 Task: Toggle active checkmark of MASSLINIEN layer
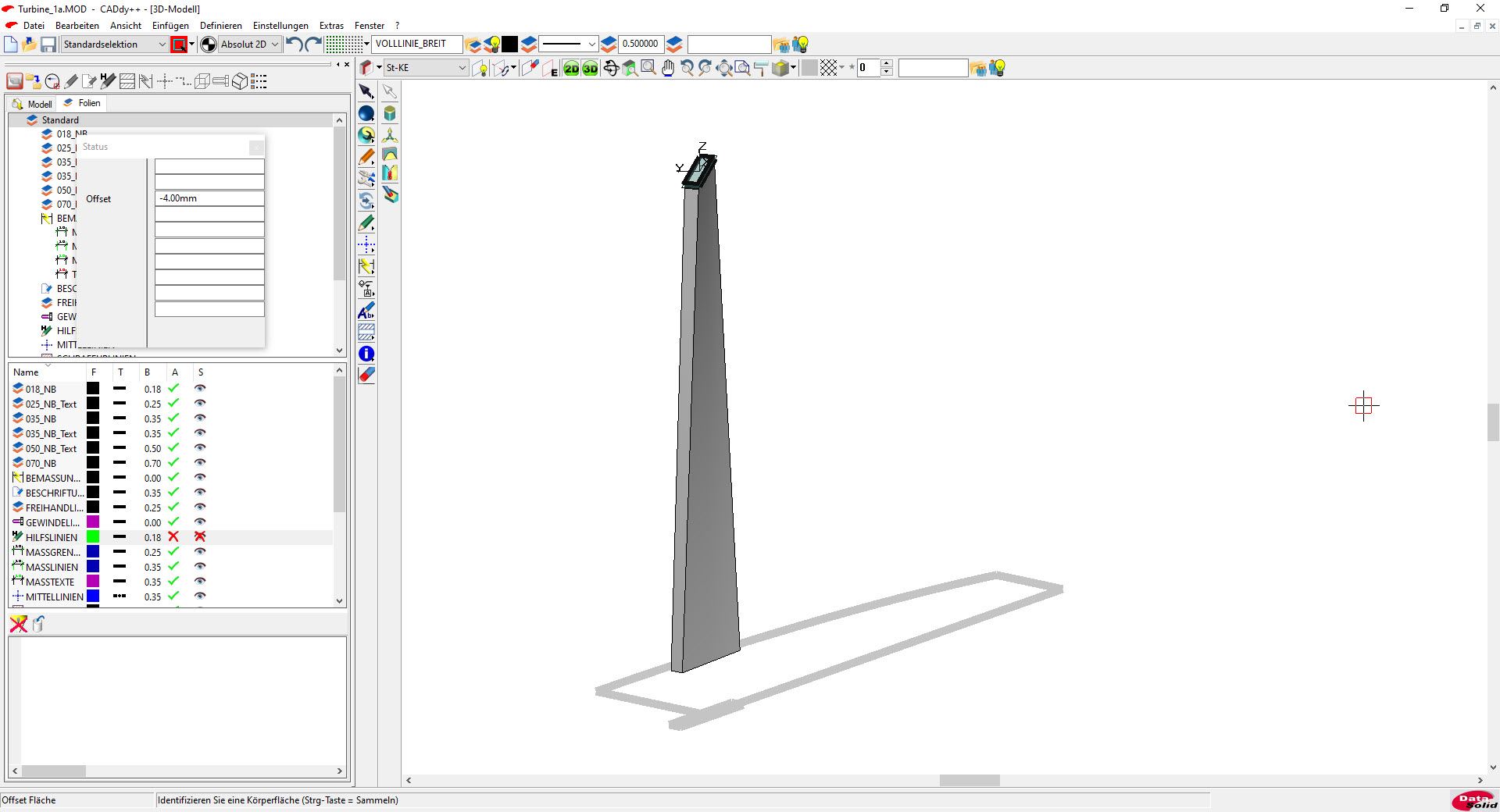pyautogui.click(x=173, y=567)
